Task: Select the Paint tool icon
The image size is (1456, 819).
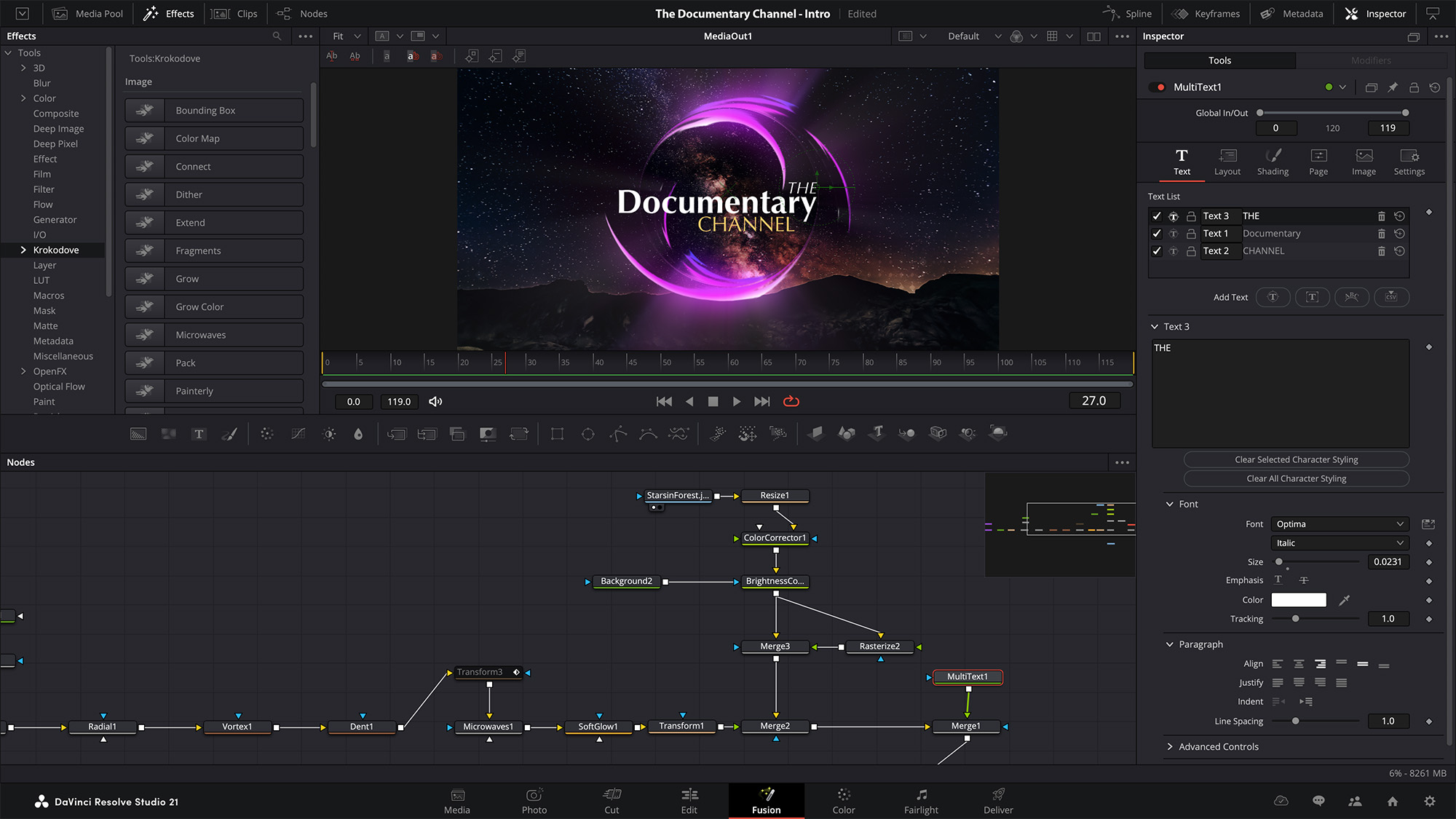Action: 229,433
